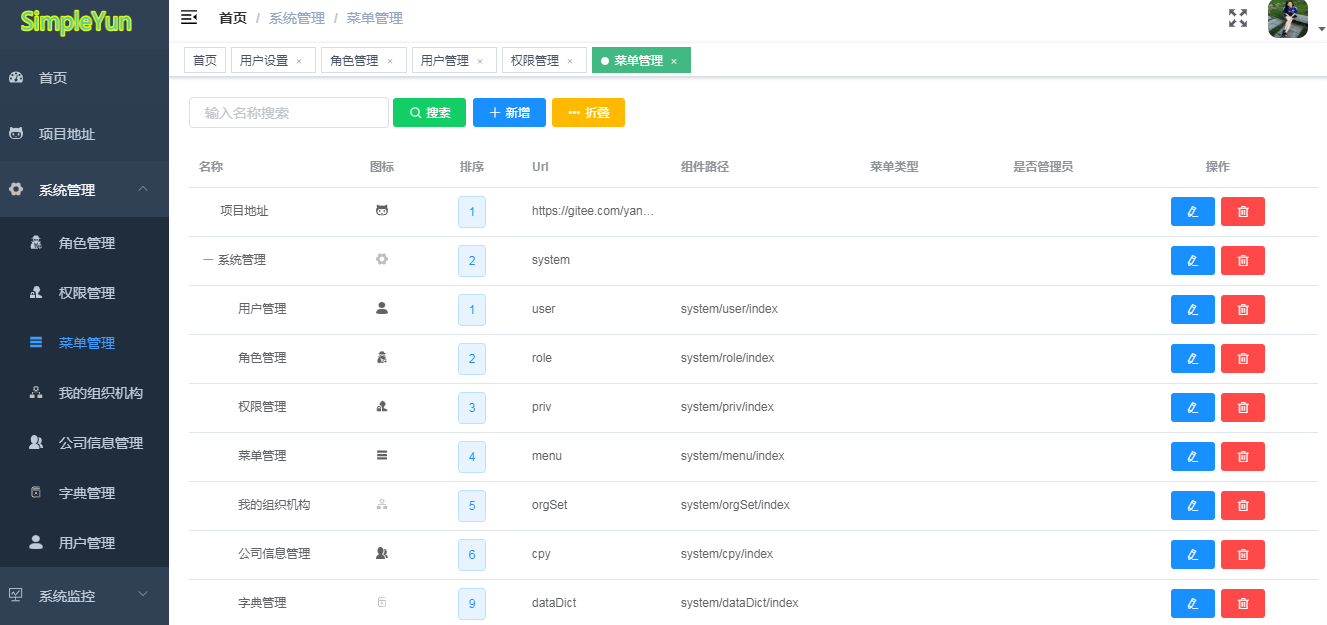Switch to the 首页 tab
The height and width of the screenshot is (625, 1327).
pos(205,61)
